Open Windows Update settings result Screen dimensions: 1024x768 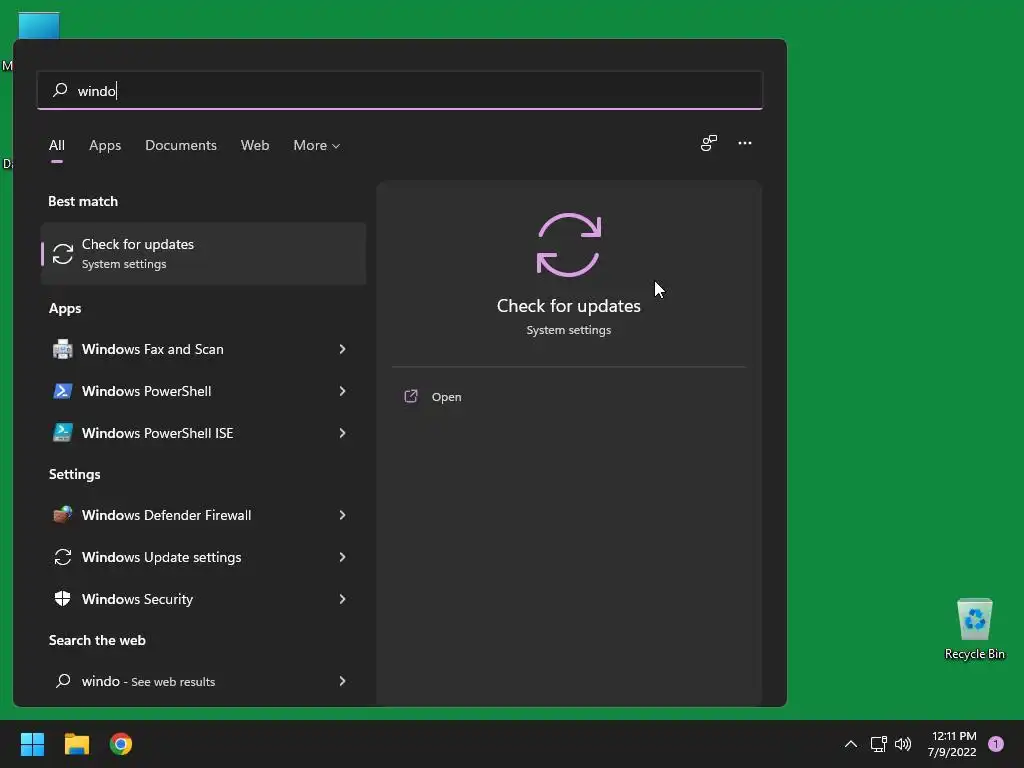[203, 557]
